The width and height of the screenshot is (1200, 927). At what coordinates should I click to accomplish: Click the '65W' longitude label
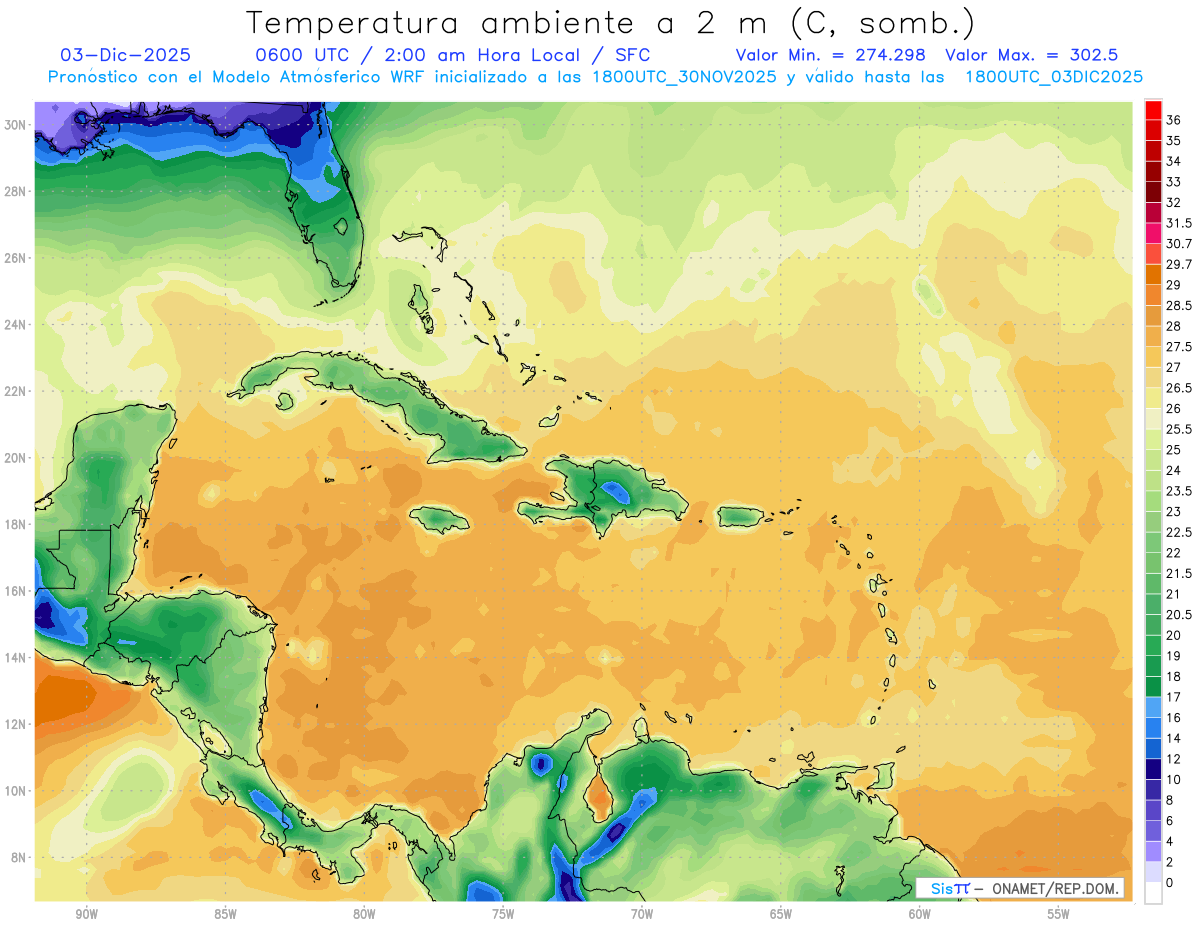tap(781, 914)
